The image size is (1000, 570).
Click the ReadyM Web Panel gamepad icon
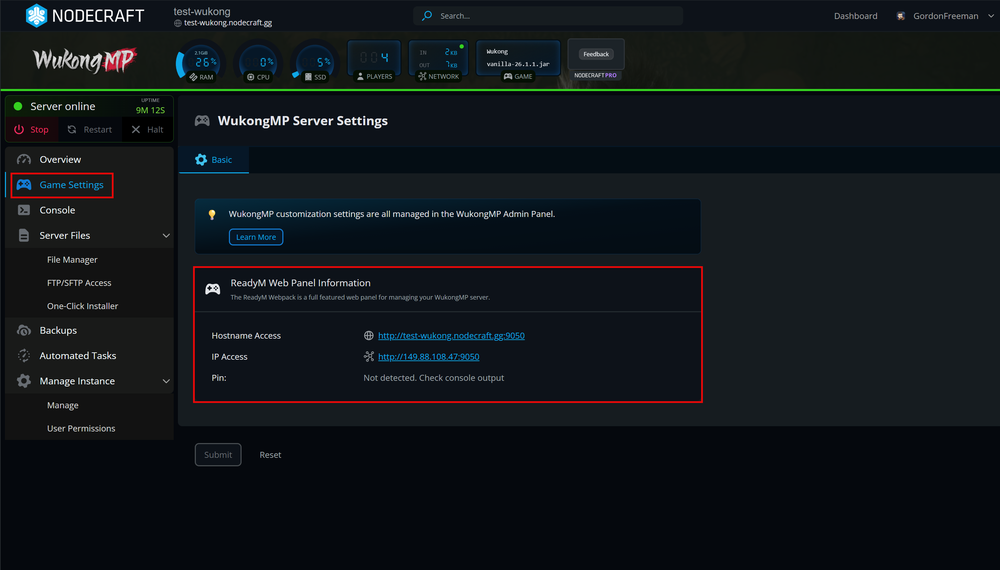212,289
